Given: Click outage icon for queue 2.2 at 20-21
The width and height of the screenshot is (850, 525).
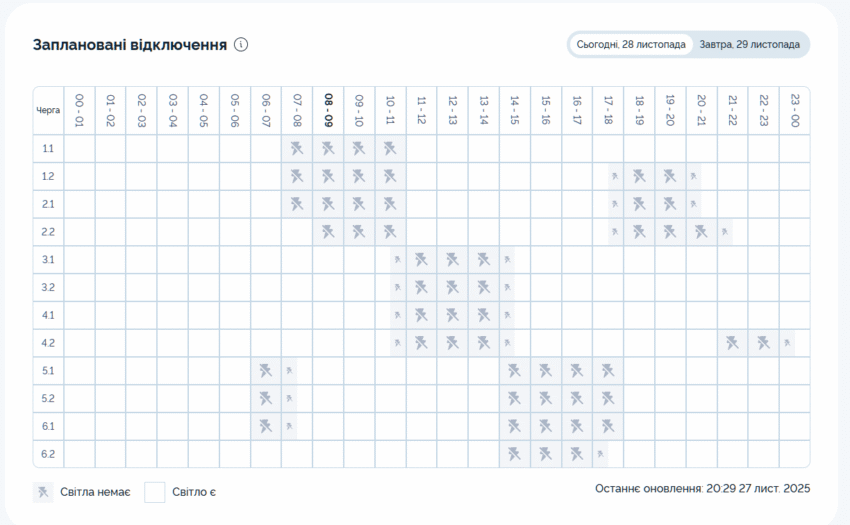Looking at the screenshot, I should point(701,232).
